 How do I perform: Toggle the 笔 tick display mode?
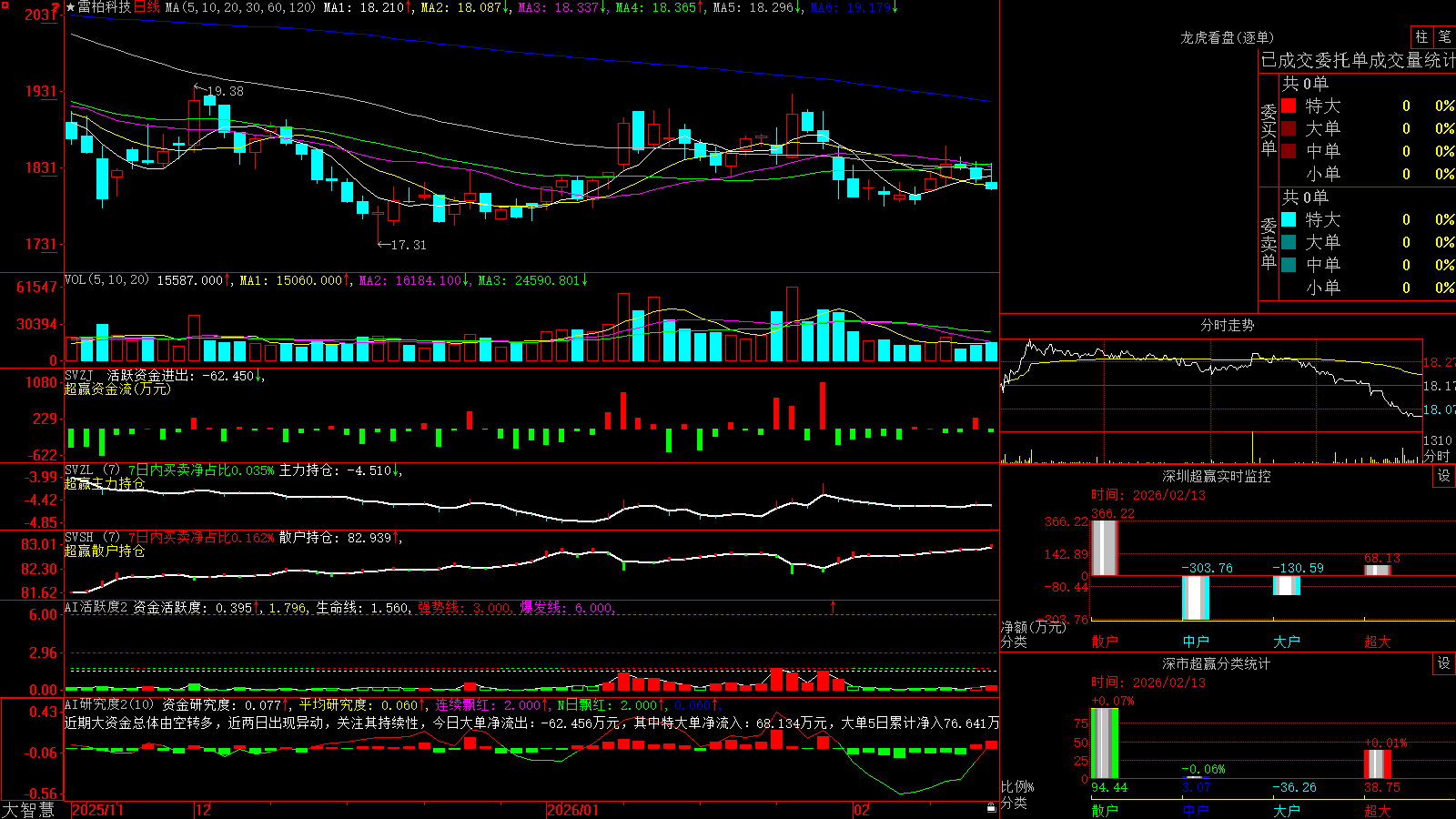[x=1444, y=36]
